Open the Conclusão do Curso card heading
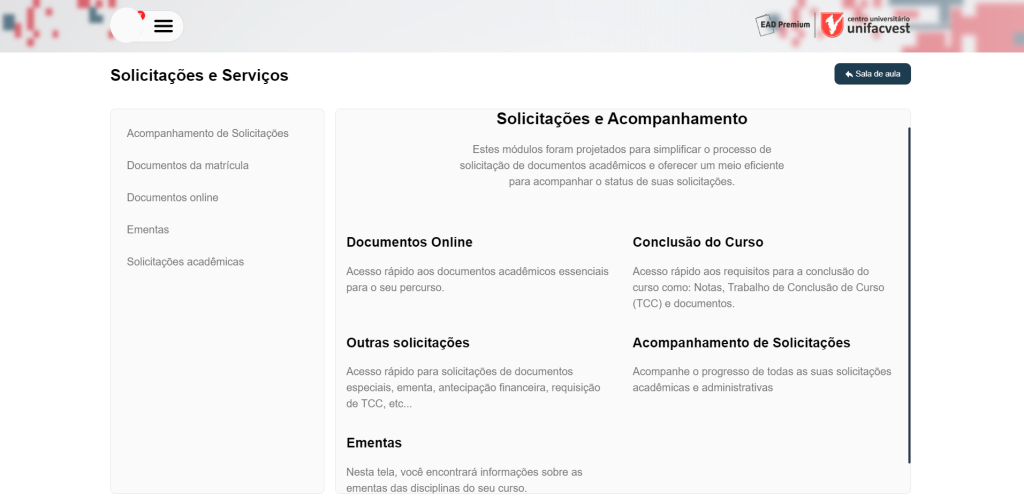Screen dimensions: 1024x502 pyautogui.click(x=697, y=242)
